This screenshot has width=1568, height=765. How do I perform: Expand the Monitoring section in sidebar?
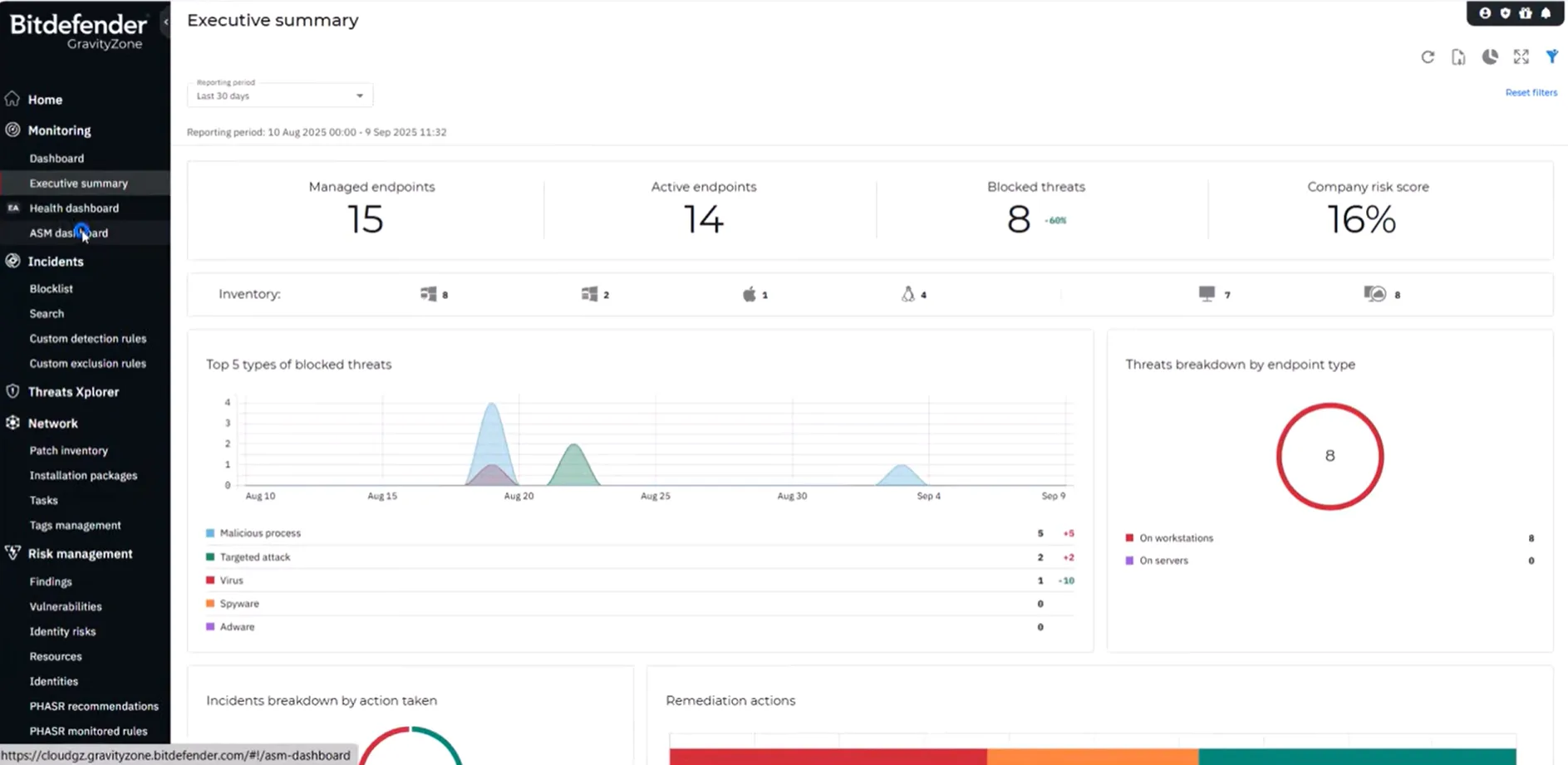pyautogui.click(x=59, y=130)
